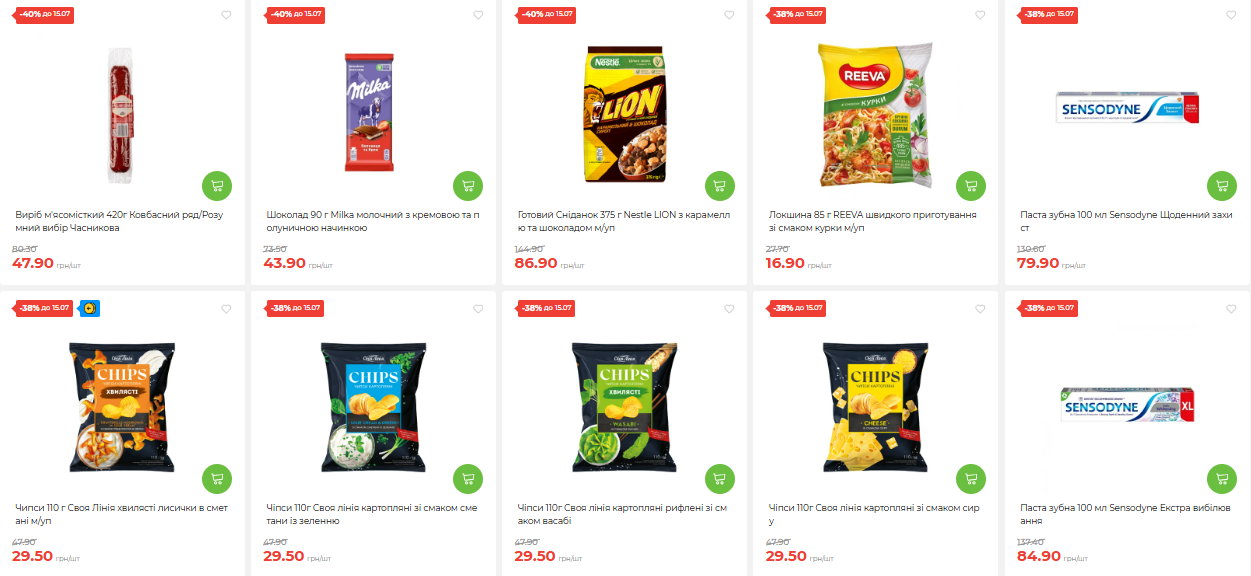Add Sensodyne Щоденний захист toothpaste to cart
This screenshot has height=576, width=1251.
1221,185
